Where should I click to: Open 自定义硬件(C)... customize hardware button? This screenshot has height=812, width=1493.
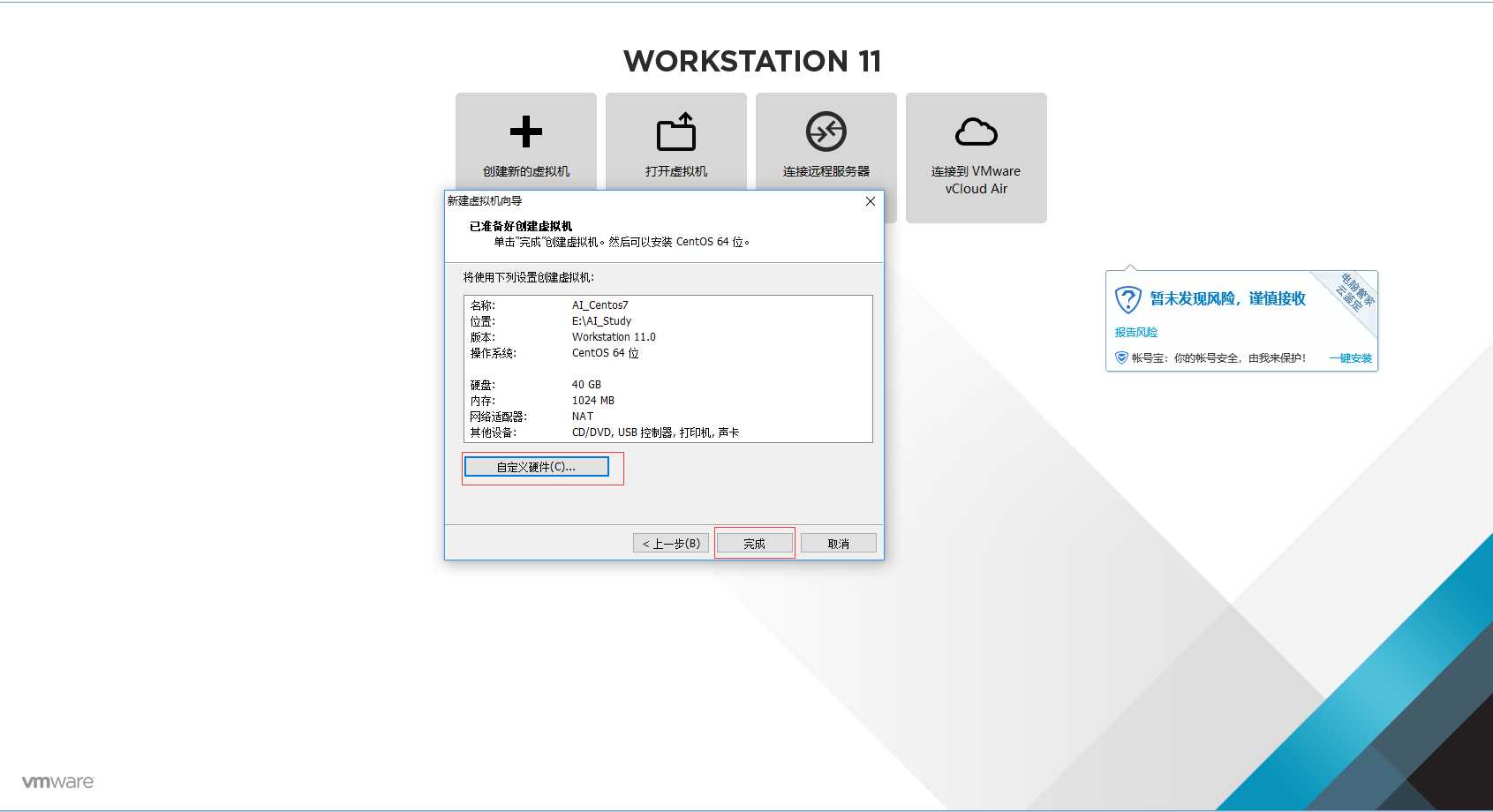click(537, 467)
